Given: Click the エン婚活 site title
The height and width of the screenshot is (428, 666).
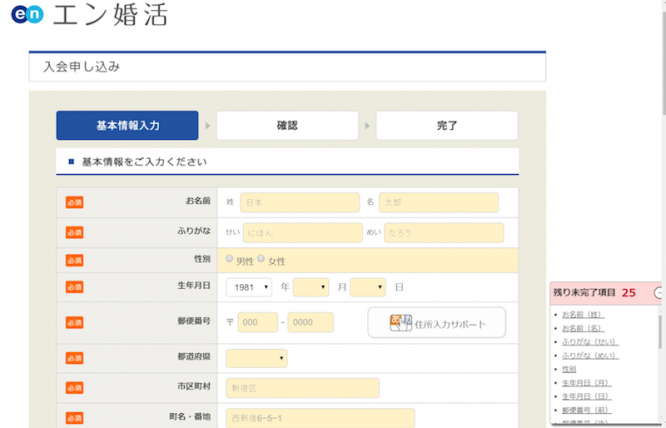Looking at the screenshot, I should pyautogui.click(x=110, y=14).
